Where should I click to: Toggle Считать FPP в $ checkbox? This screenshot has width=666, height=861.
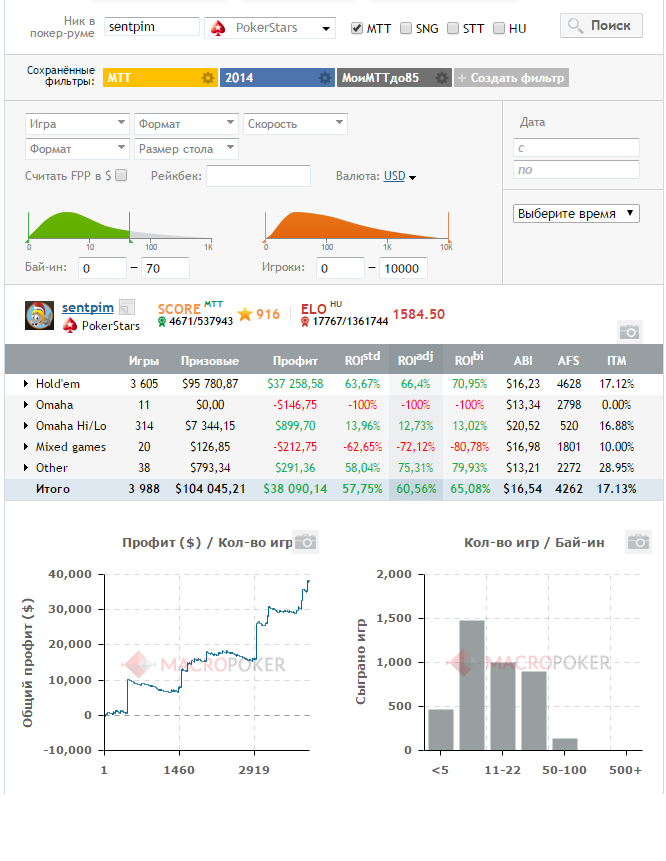(121, 175)
